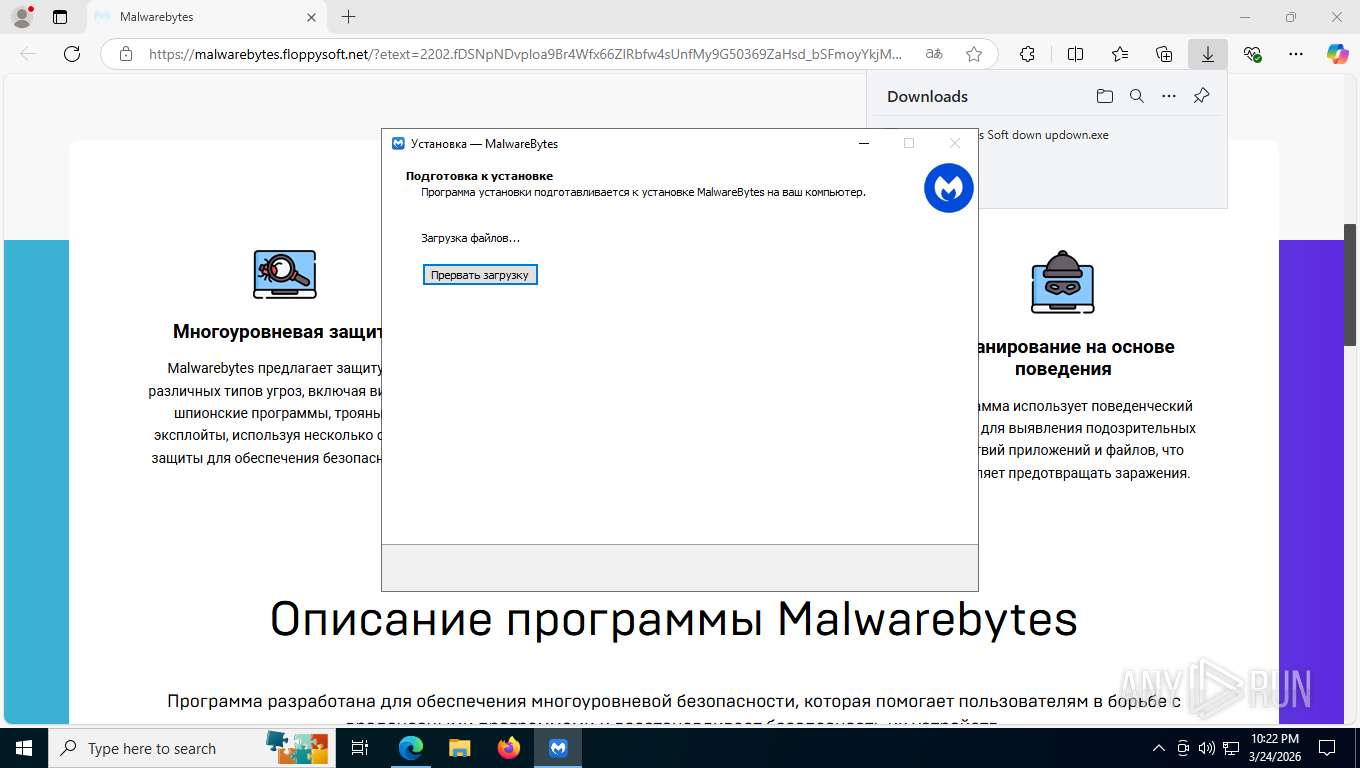Image resolution: width=1360 pixels, height=768 pixels.
Task: Click the Downloads toolbar icon
Action: (x=1208, y=54)
